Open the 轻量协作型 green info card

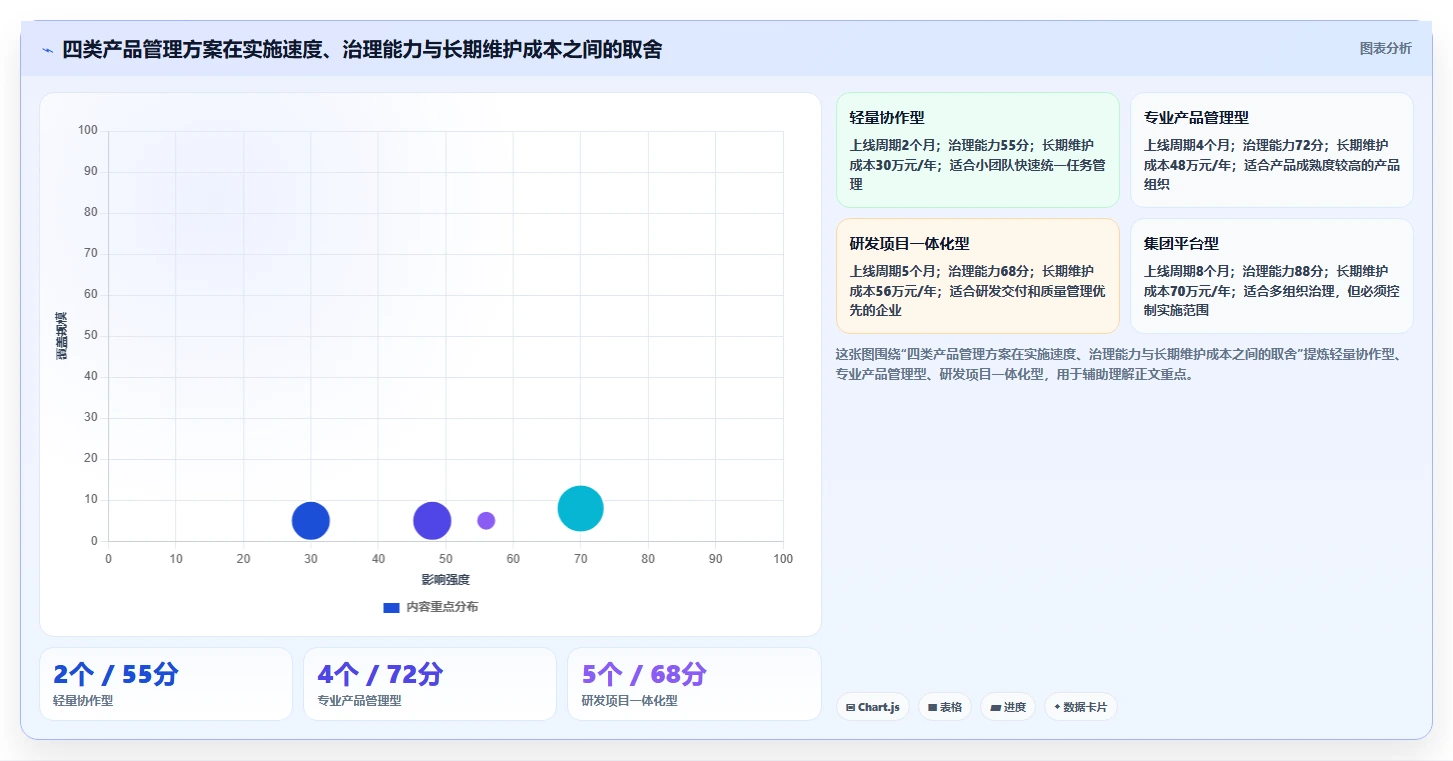977,150
